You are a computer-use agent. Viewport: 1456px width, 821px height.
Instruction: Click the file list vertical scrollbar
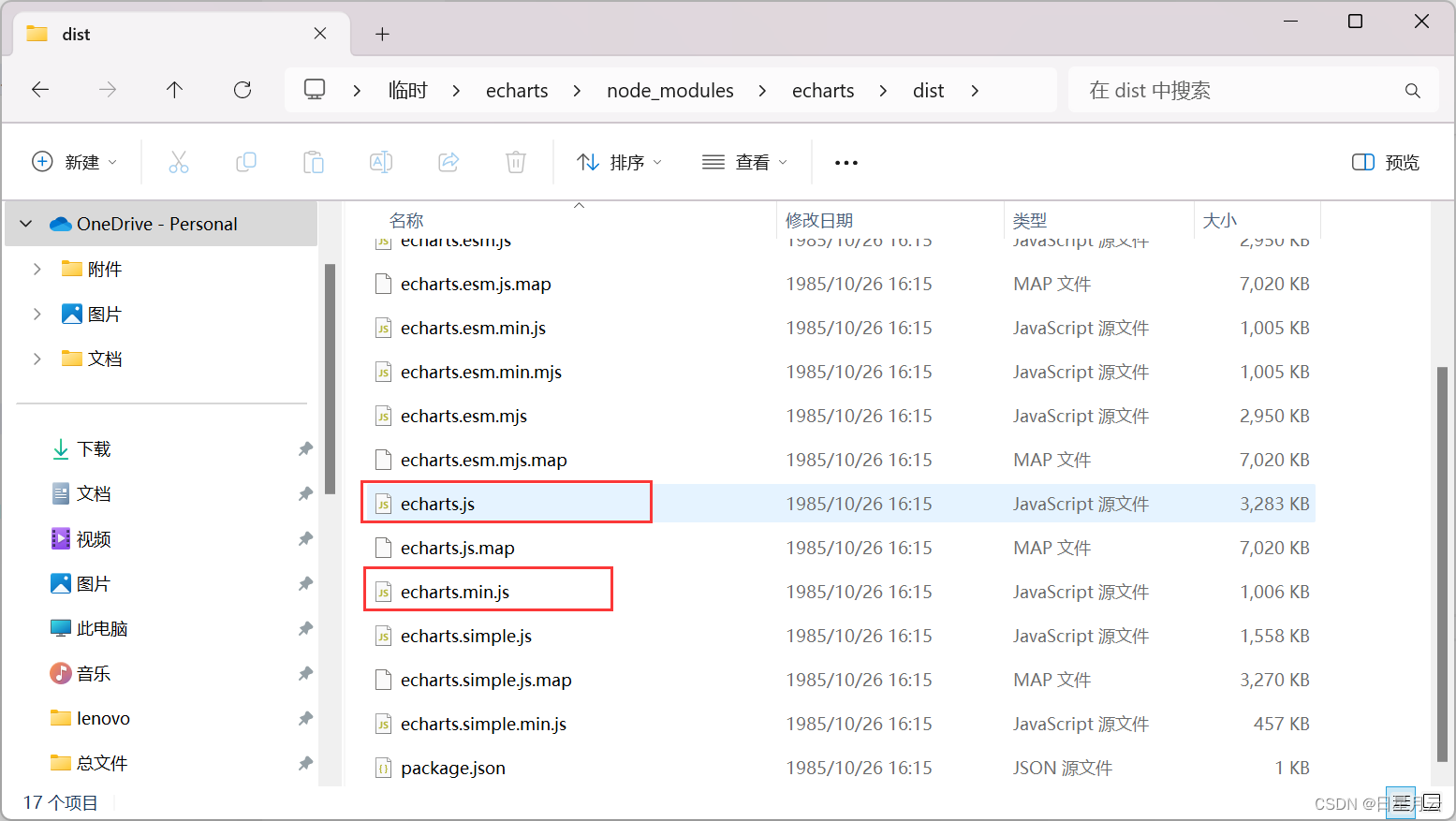(1442, 564)
